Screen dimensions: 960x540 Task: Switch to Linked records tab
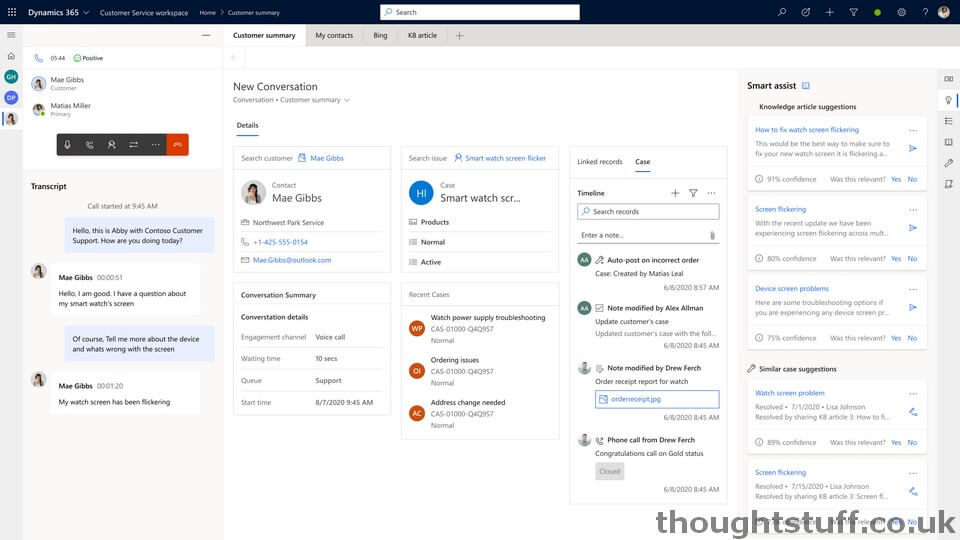click(x=599, y=162)
